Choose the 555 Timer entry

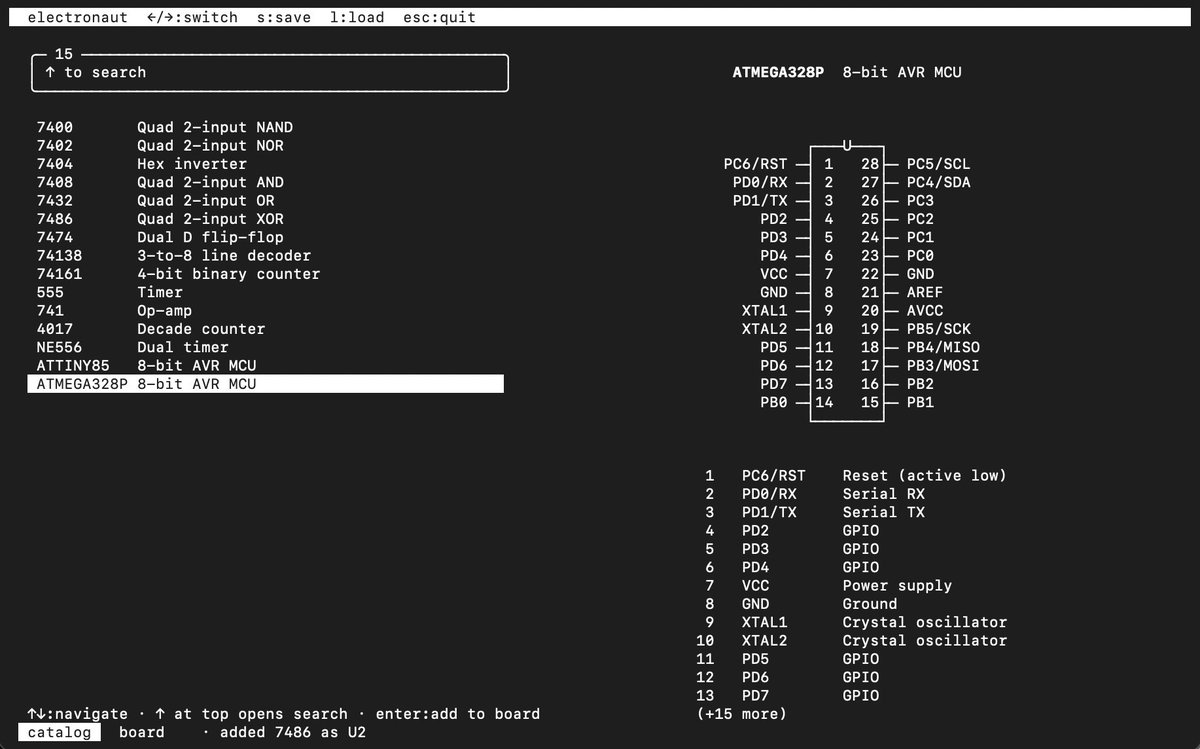point(265,292)
